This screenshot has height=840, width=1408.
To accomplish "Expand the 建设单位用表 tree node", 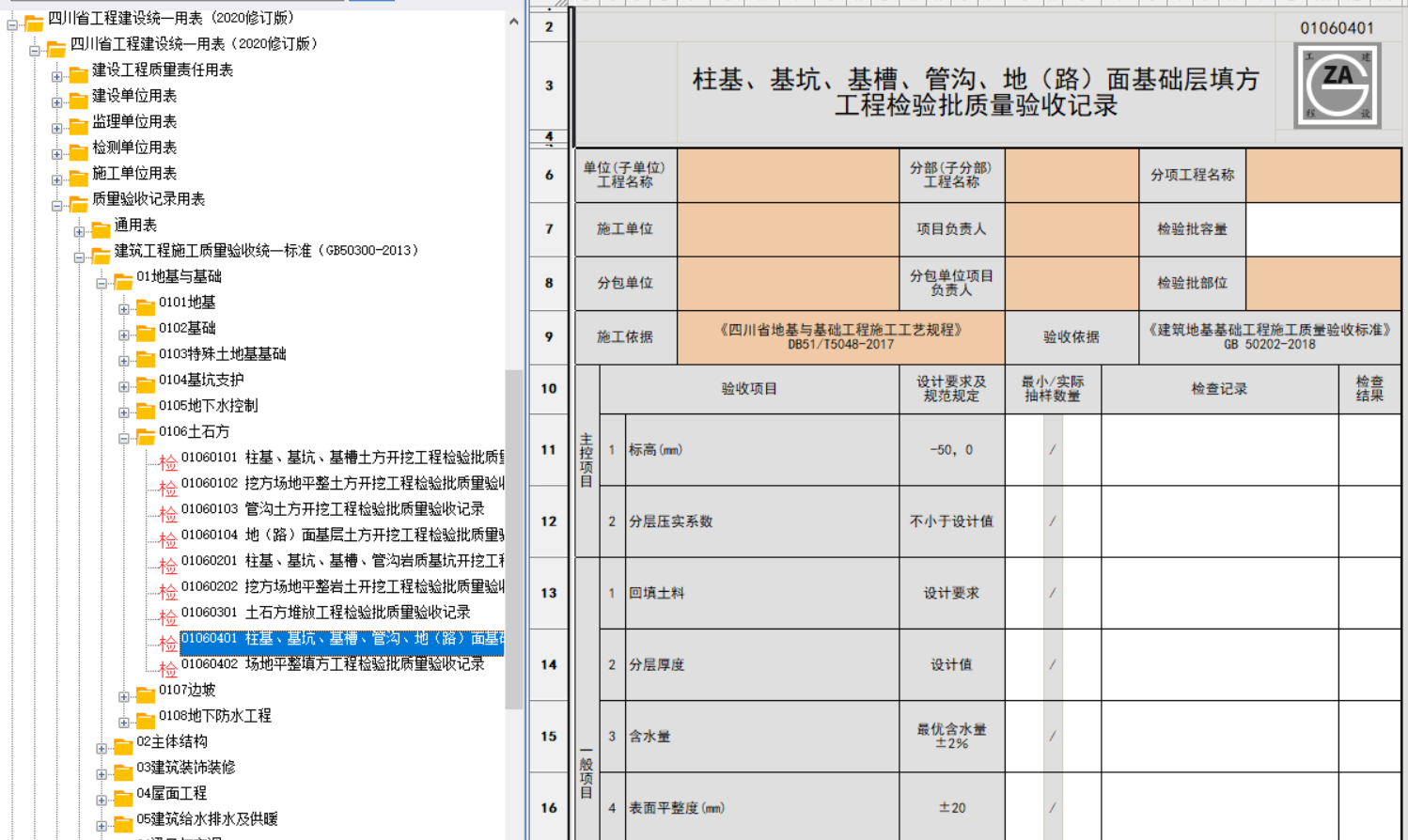I will coord(56,102).
